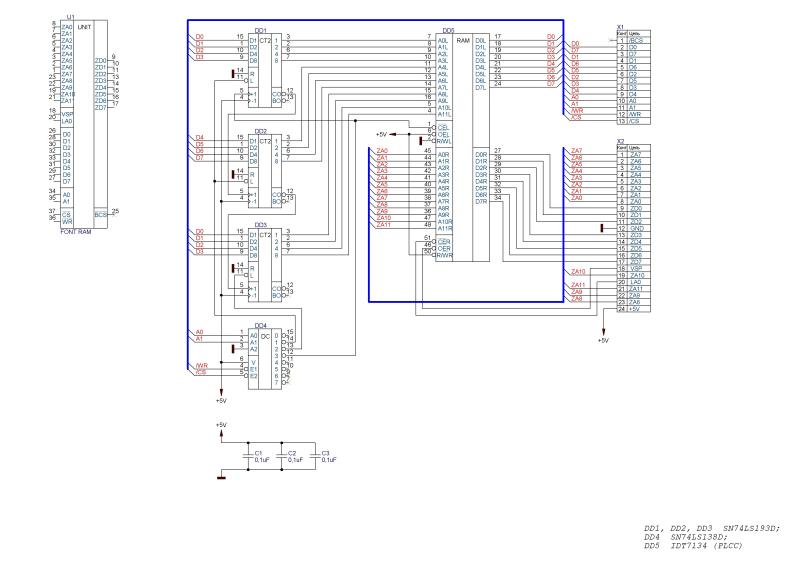
Task: Click capacitor C1 symbol
Action: tap(247, 457)
